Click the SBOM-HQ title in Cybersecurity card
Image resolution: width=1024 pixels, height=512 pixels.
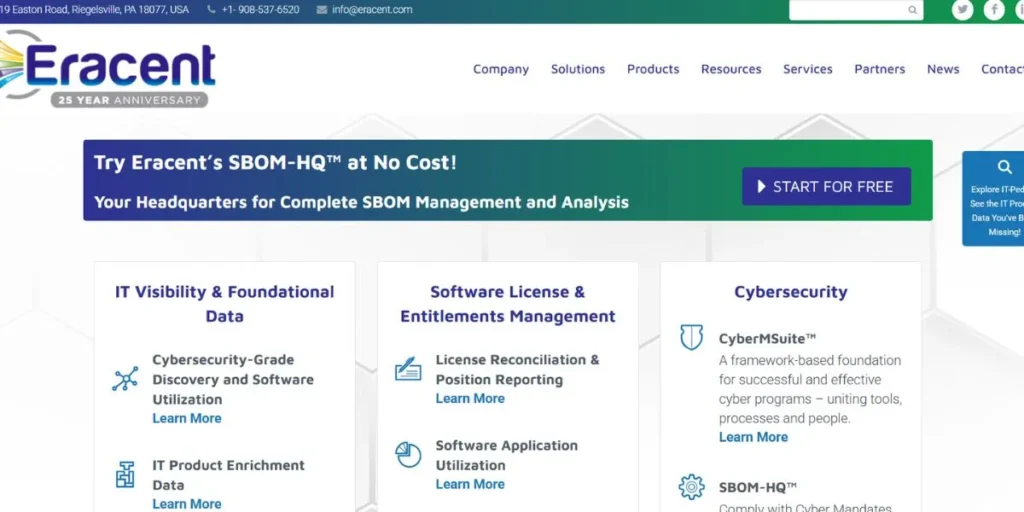pyautogui.click(x=758, y=487)
